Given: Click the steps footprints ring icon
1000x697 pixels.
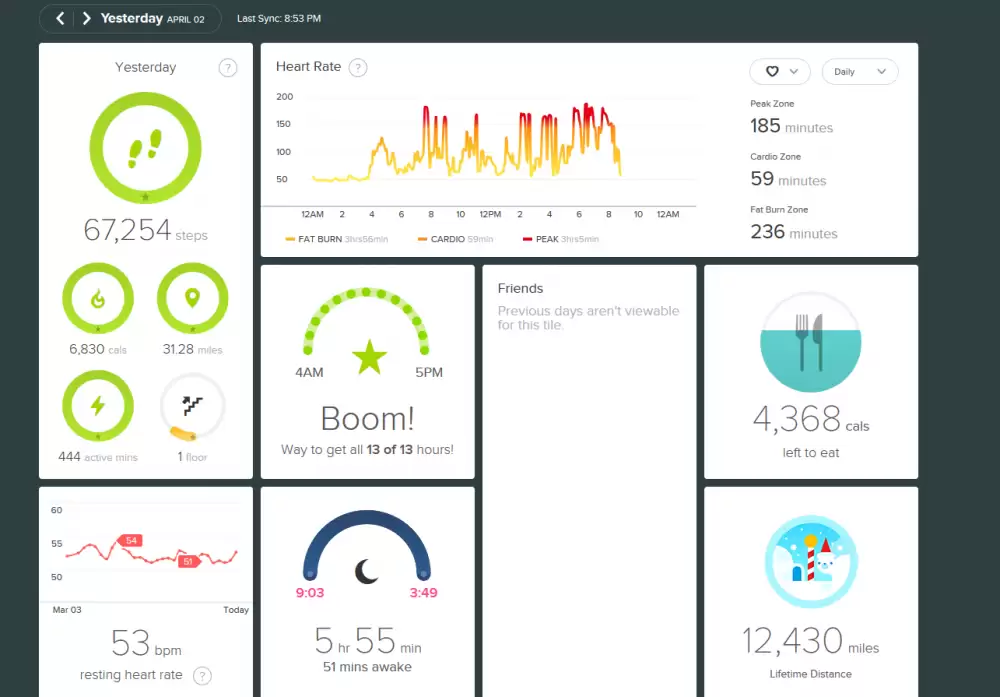Looking at the screenshot, I should 146,148.
